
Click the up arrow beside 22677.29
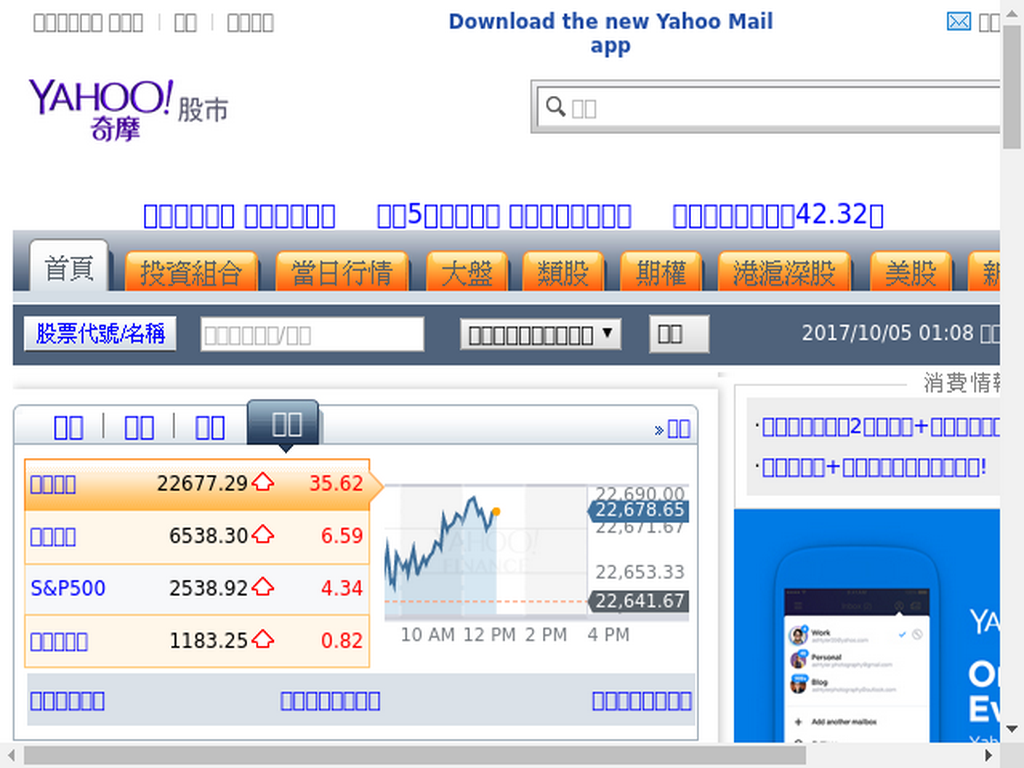263,483
